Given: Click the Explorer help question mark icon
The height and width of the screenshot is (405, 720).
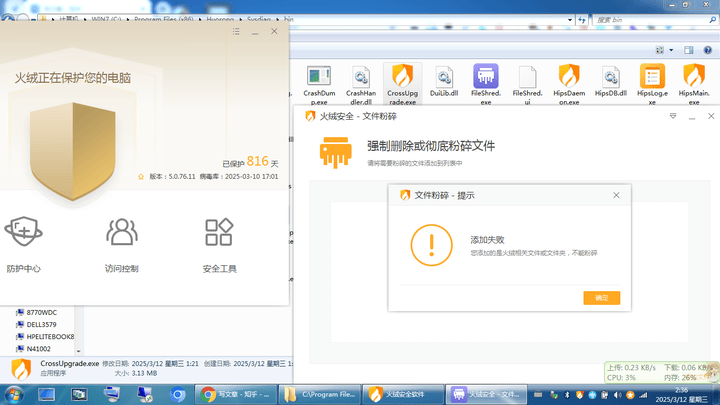Looking at the screenshot, I should point(708,50).
